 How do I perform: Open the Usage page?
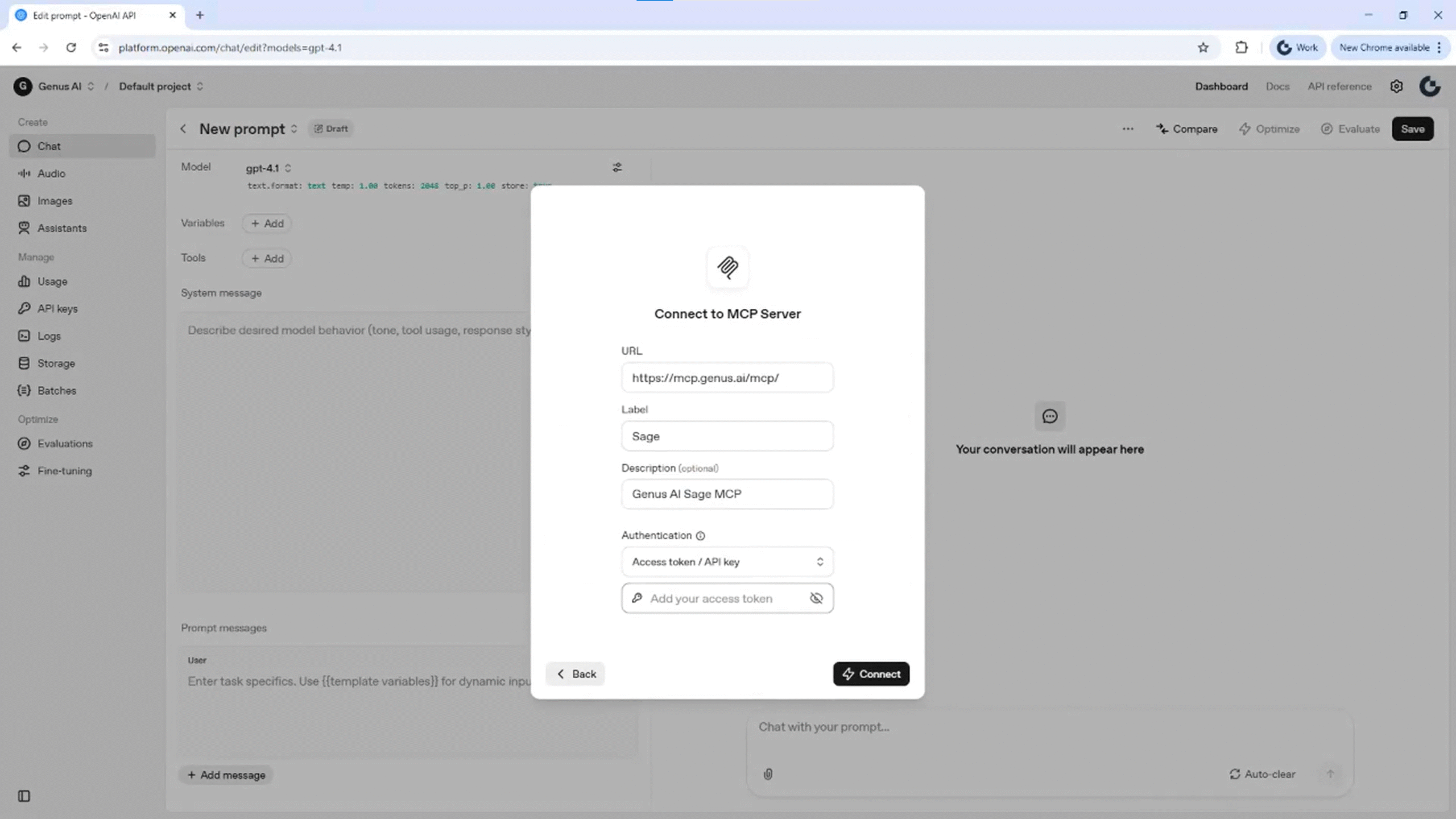click(82, 282)
